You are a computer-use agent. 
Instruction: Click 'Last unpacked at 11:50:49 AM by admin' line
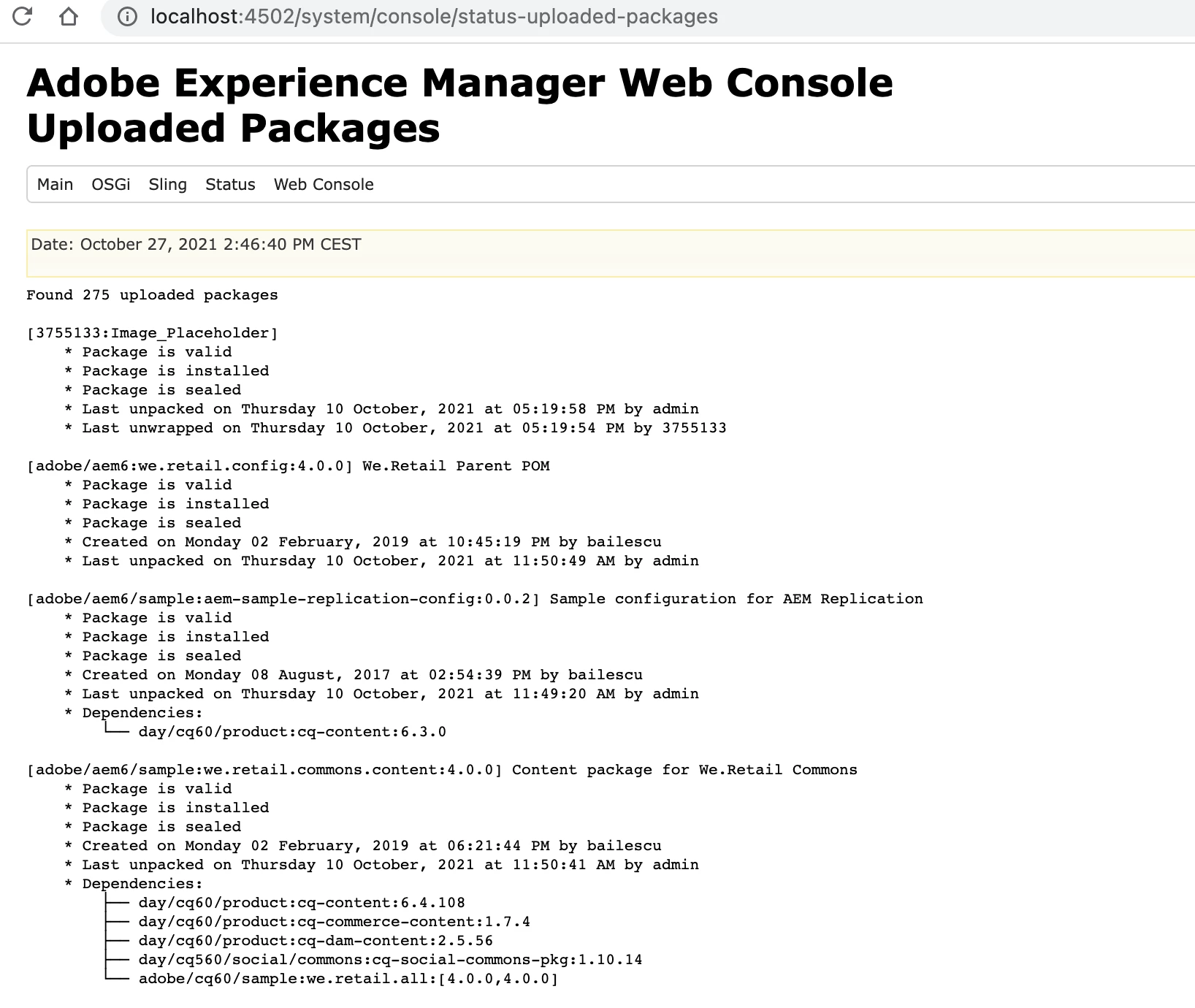pos(382,561)
